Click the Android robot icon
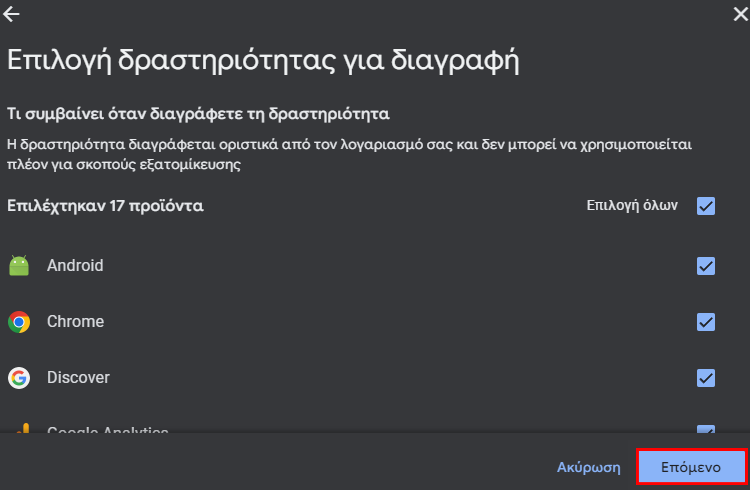This screenshot has width=750, height=490. [19, 266]
